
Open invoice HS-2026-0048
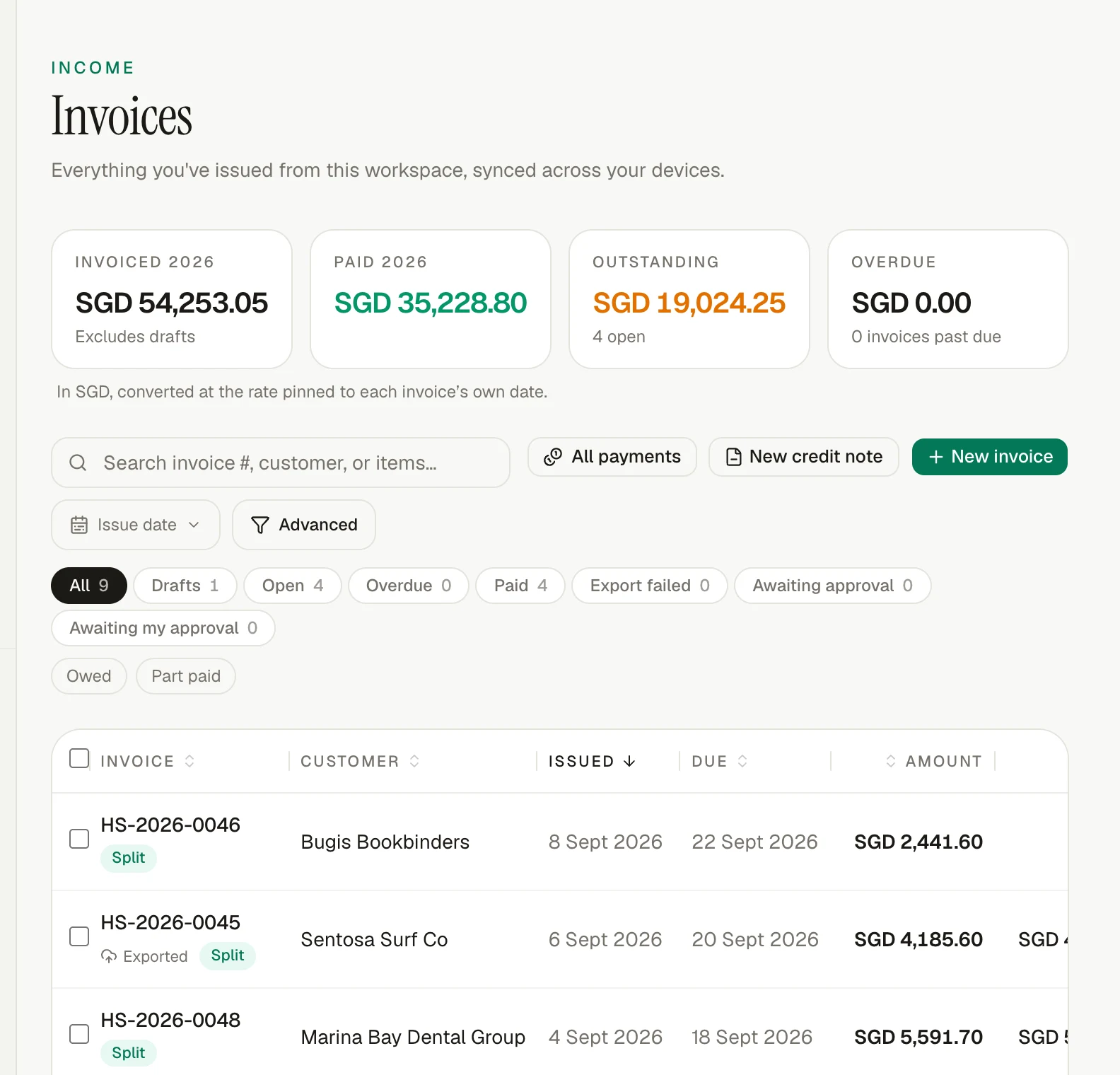click(170, 1020)
